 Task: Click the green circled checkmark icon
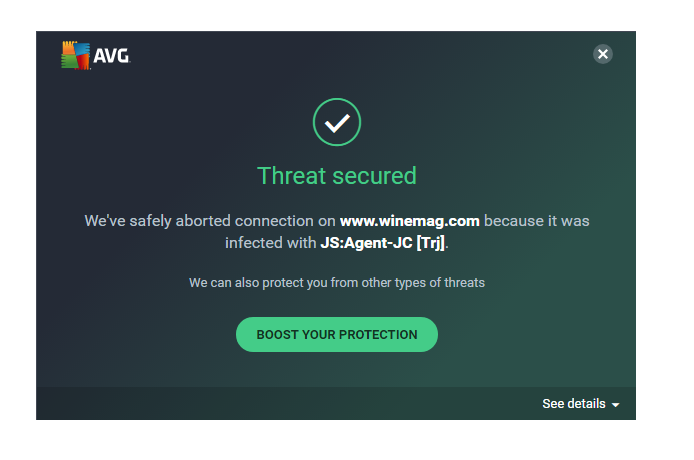337,122
